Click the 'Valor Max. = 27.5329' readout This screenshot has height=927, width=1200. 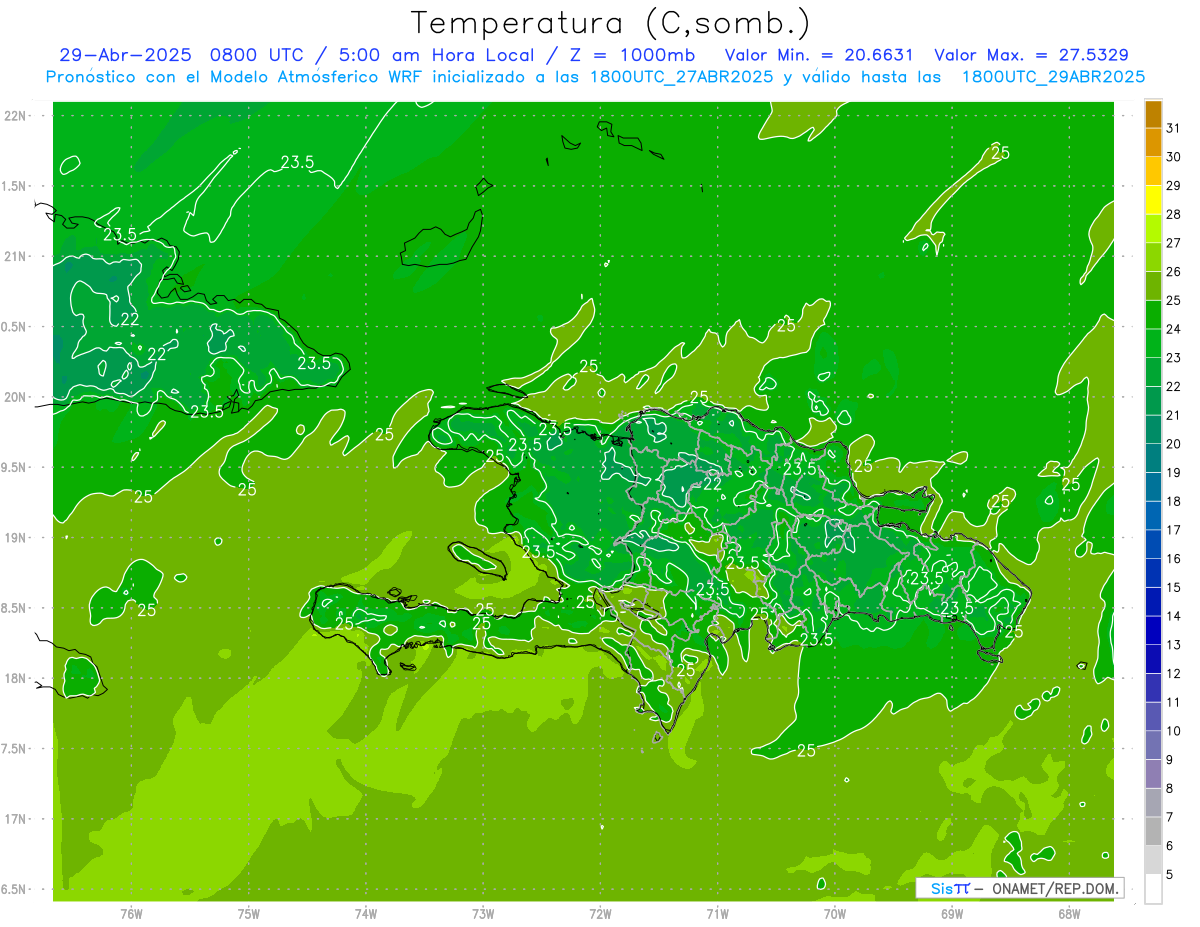pos(1031,55)
